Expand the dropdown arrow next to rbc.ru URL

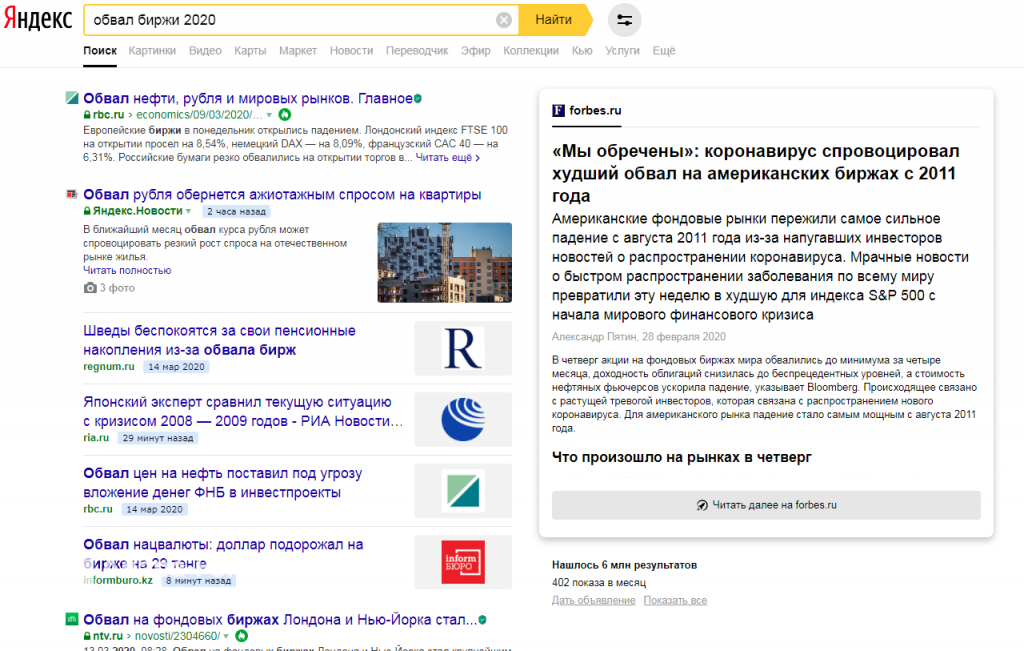click(269, 115)
